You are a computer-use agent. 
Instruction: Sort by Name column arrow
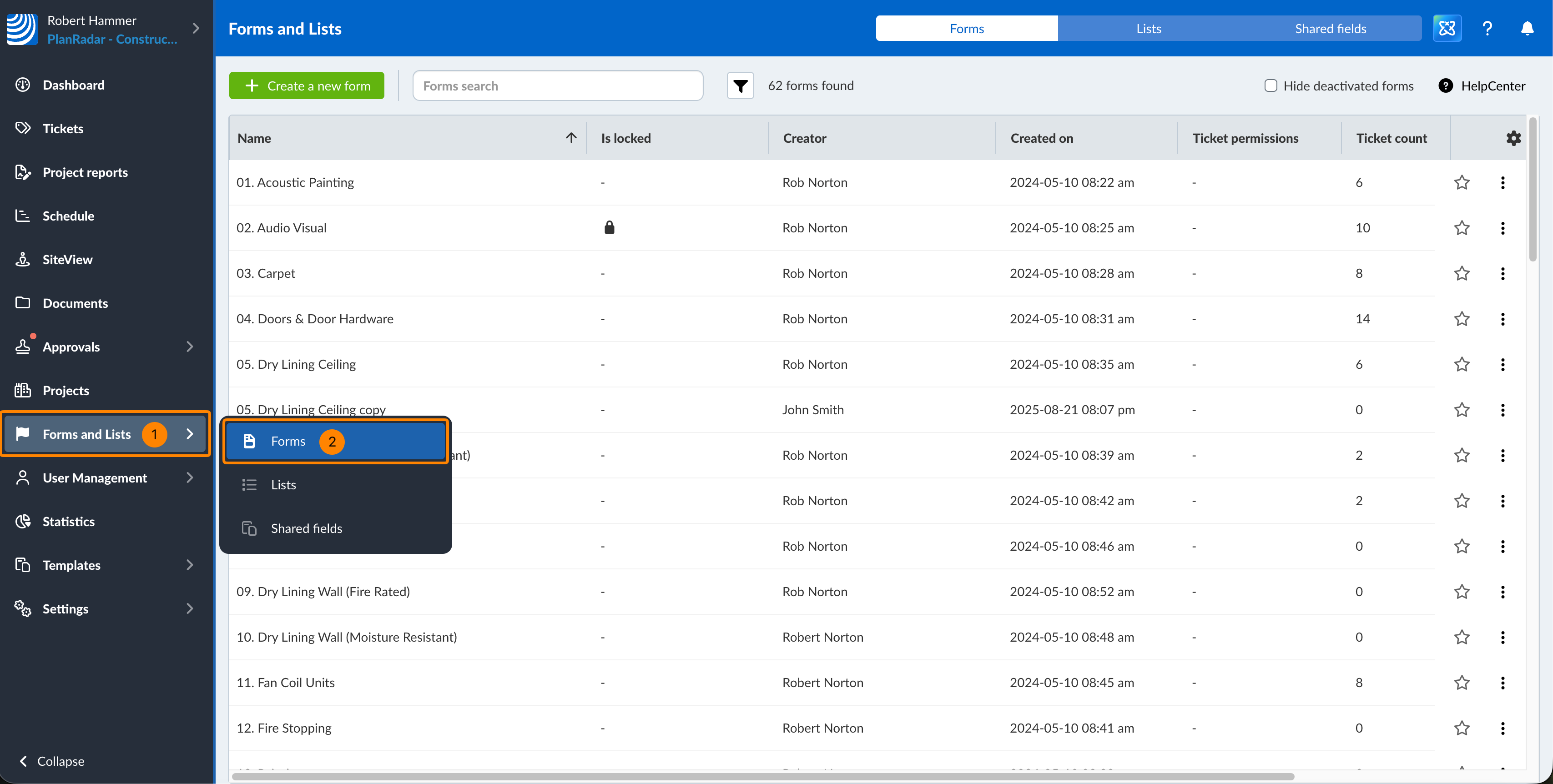pyautogui.click(x=571, y=138)
